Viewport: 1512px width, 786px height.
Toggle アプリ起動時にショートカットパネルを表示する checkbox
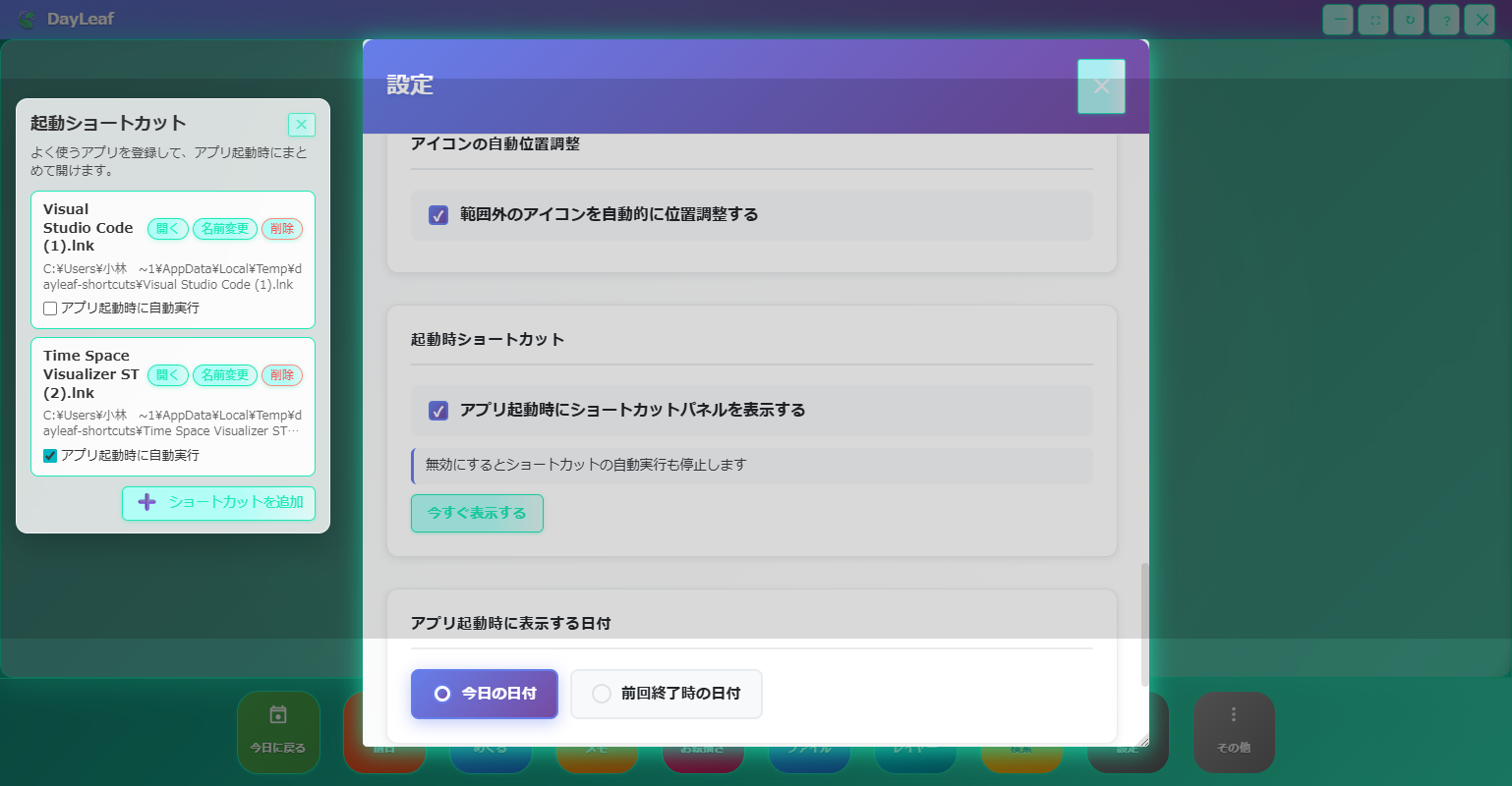[x=438, y=411]
